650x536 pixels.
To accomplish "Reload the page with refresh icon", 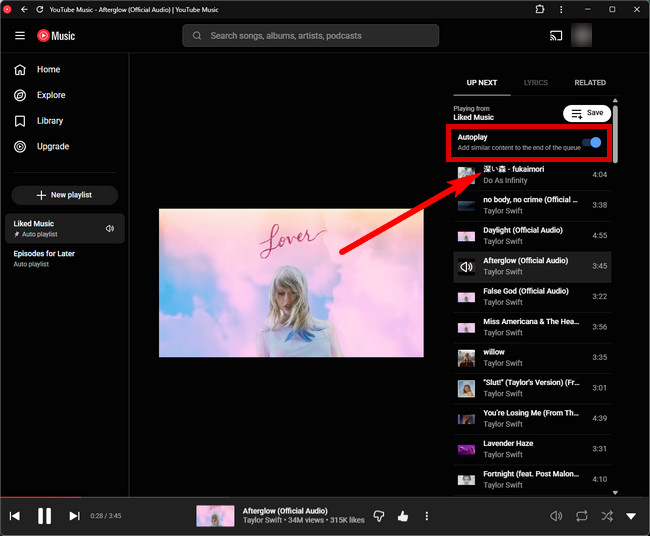I will click(x=39, y=9).
